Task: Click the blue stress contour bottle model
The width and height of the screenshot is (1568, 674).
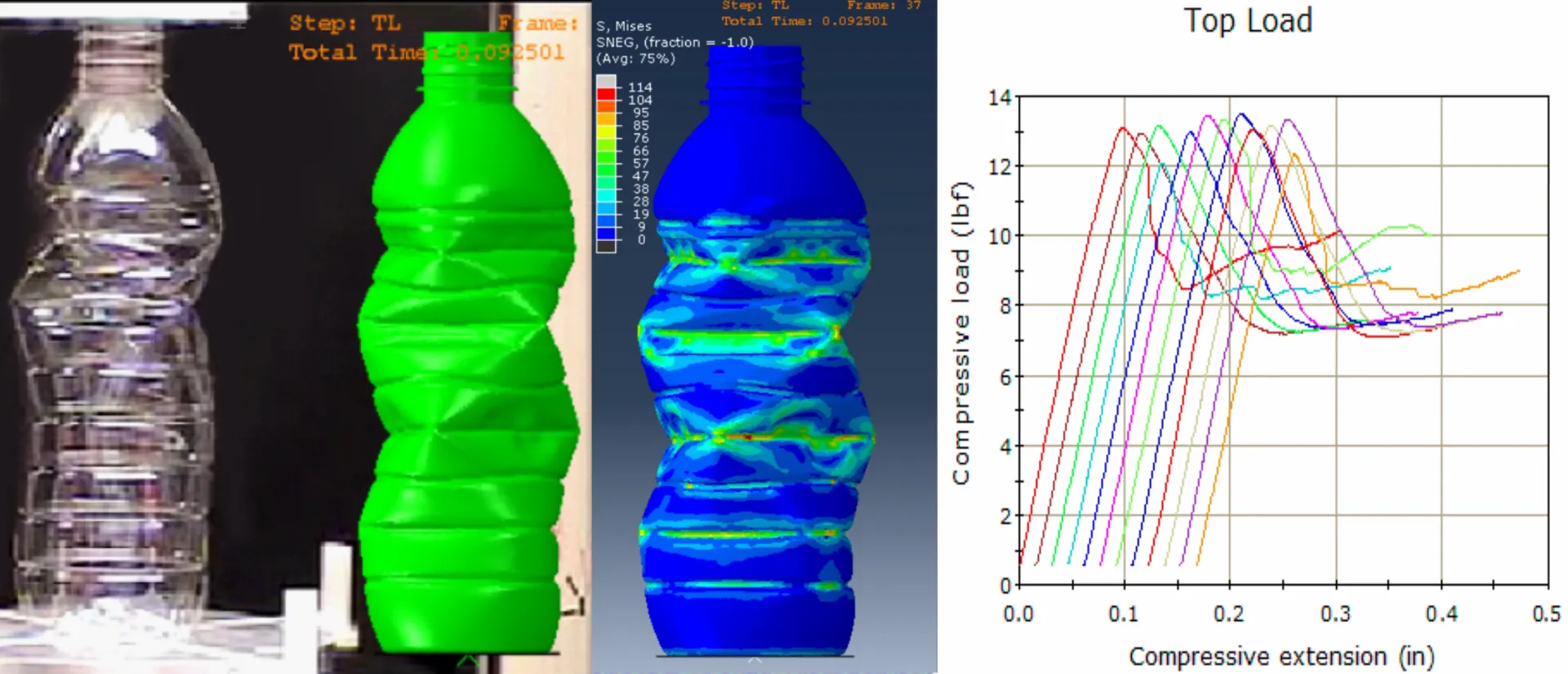Action: (x=755, y=368)
